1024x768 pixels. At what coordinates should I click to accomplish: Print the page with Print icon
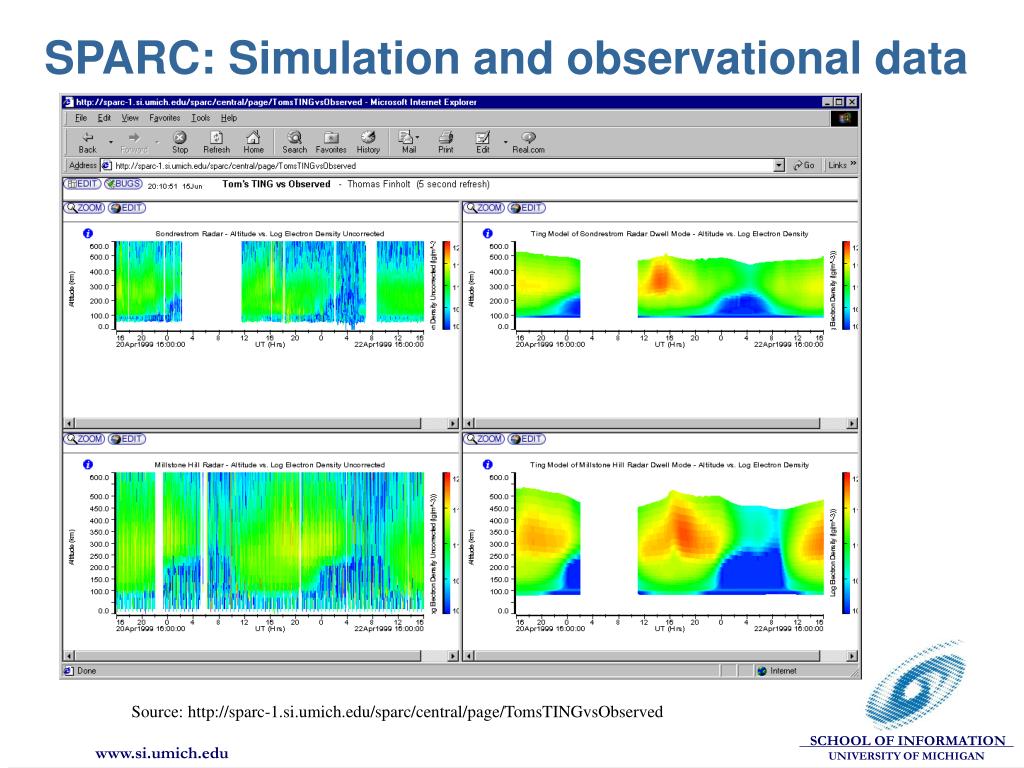pyautogui.click(x=446, y=142)
